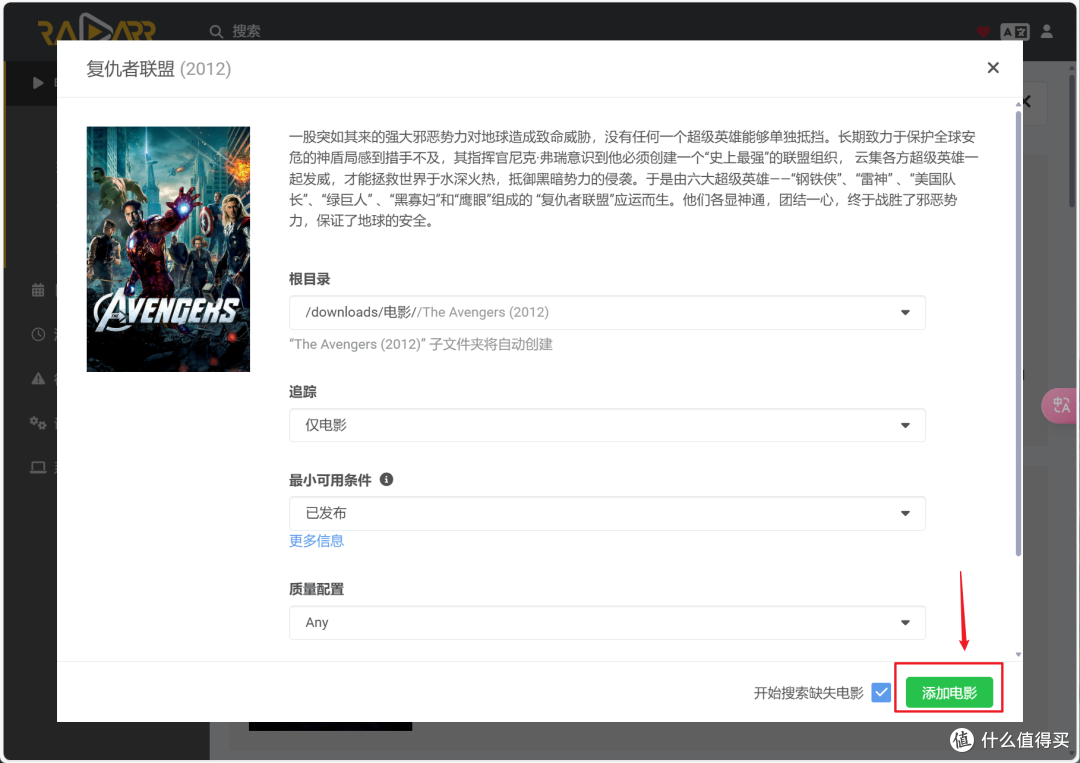
Task: Toggle the 开始搜索缺失电影 checkbox
Action: coord(880,692)
